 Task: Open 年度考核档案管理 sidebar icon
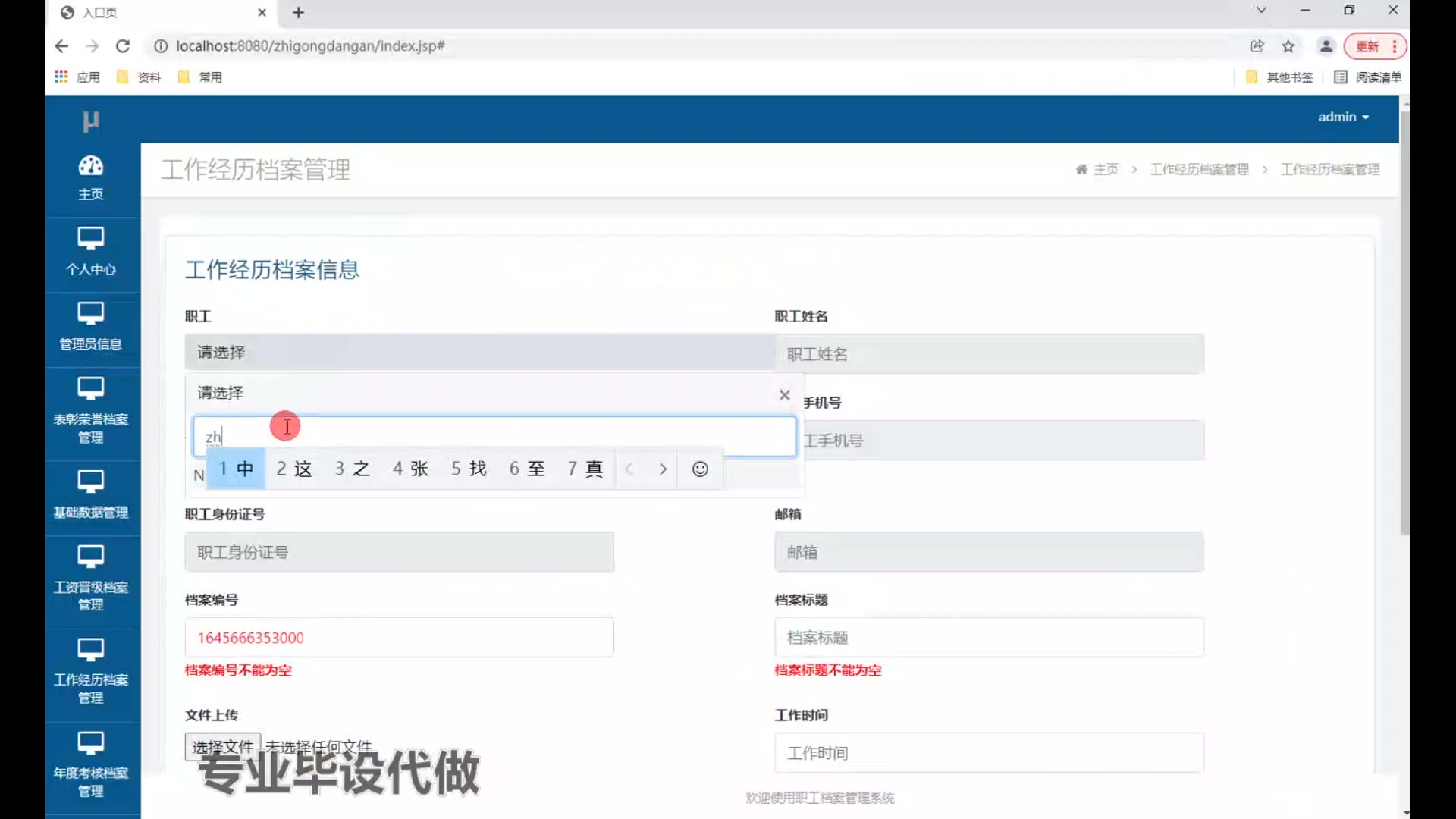90,743
